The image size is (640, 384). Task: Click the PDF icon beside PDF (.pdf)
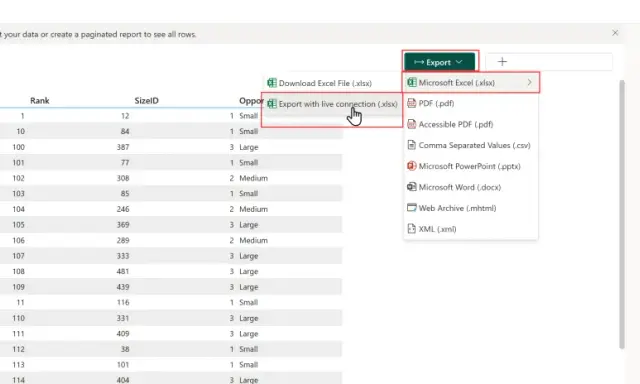(411, 103)
